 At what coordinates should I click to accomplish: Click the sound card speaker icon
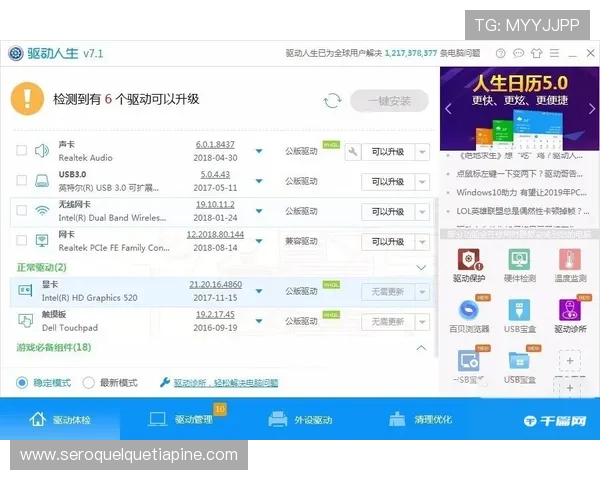point(42,151)
